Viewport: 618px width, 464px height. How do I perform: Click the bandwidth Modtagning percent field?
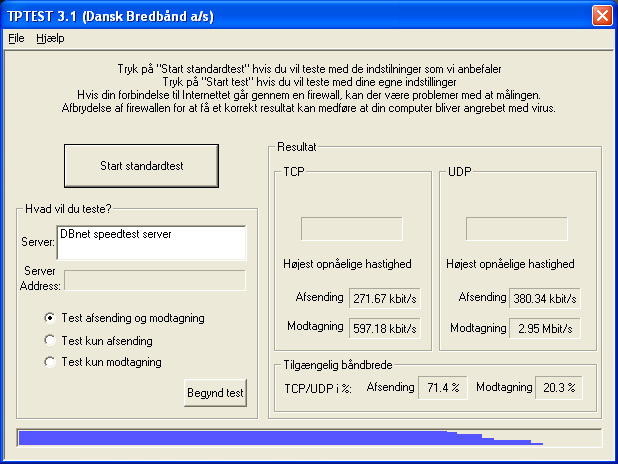pos(558,388)
